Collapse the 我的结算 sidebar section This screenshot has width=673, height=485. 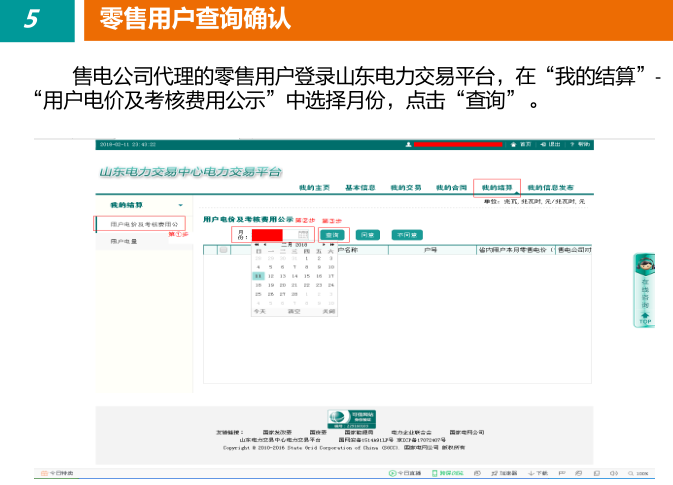pyautogui.click(x=180, y=205)
